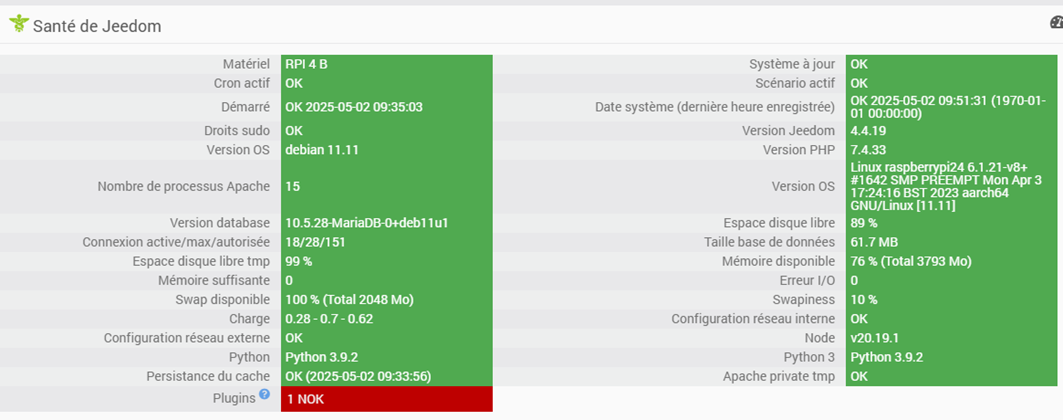Image resolution: width=1063 pixels, height=420 pixels.
Task: Click the Cron actif label
Action: (x=241, y=83)
